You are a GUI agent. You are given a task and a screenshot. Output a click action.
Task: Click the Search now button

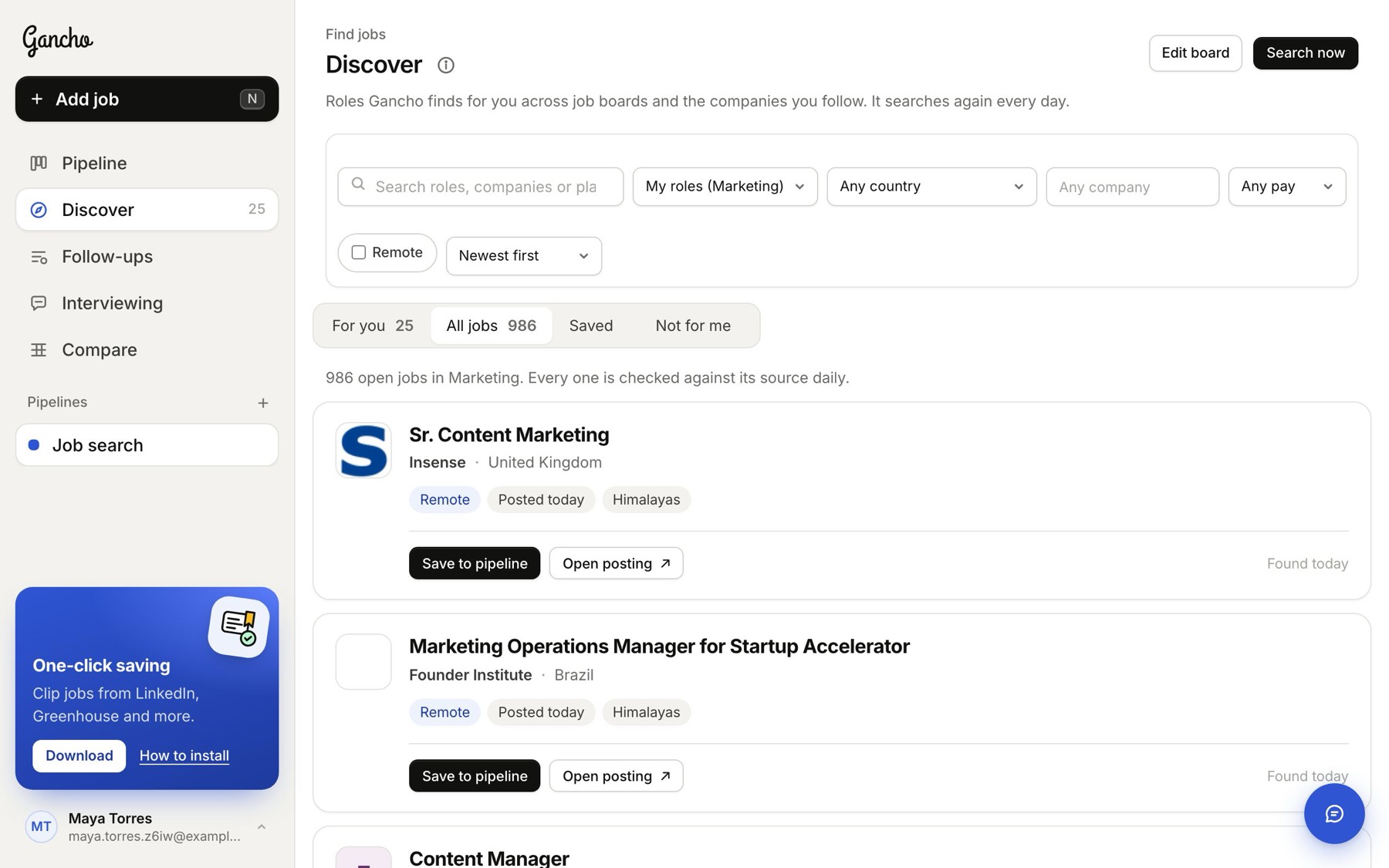coord(1305,53)
